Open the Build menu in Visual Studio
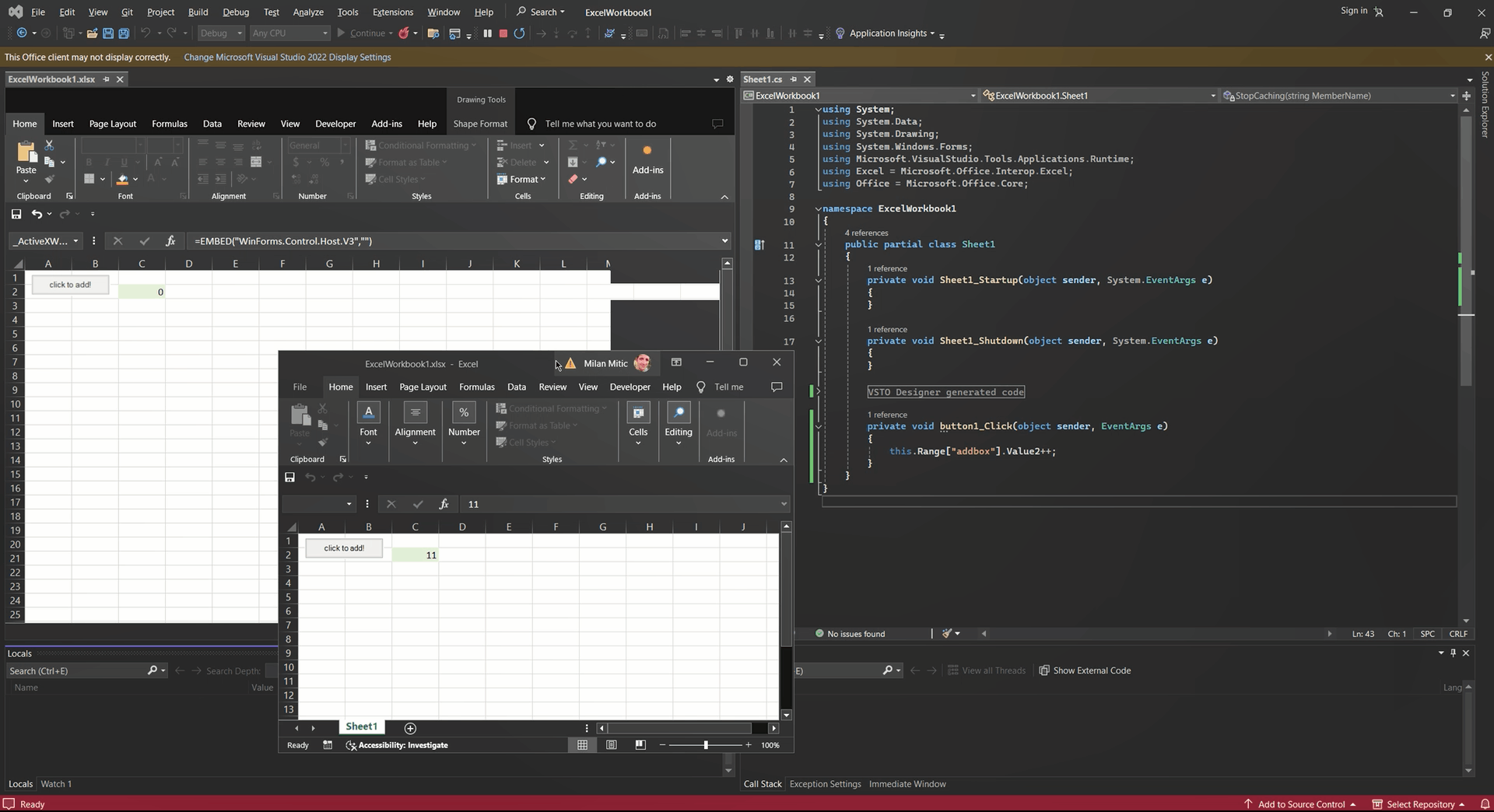 pyautogui.click(x=198, y=12)
